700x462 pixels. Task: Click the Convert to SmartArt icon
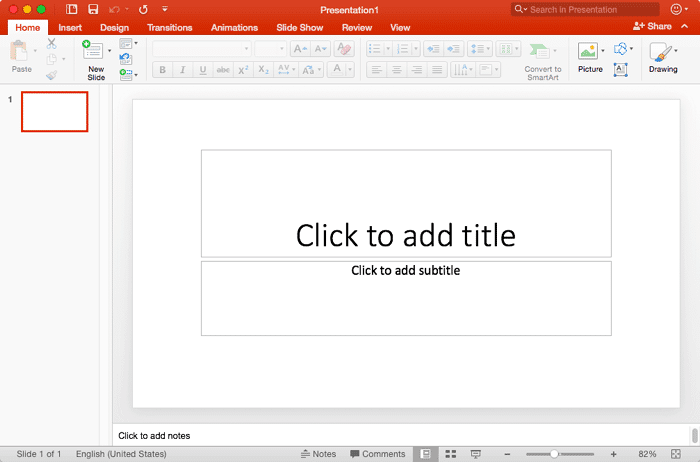(x=539, y=51)
